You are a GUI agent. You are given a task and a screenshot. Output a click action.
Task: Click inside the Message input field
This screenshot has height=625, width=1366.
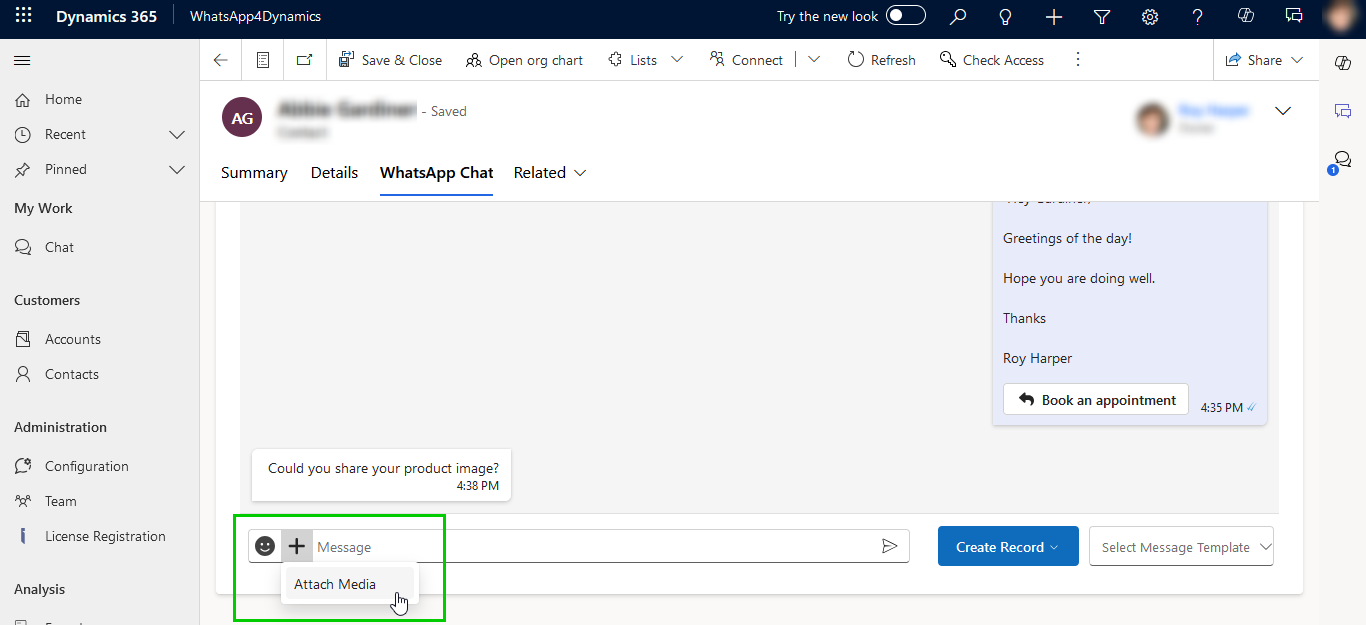coord(590,547)
